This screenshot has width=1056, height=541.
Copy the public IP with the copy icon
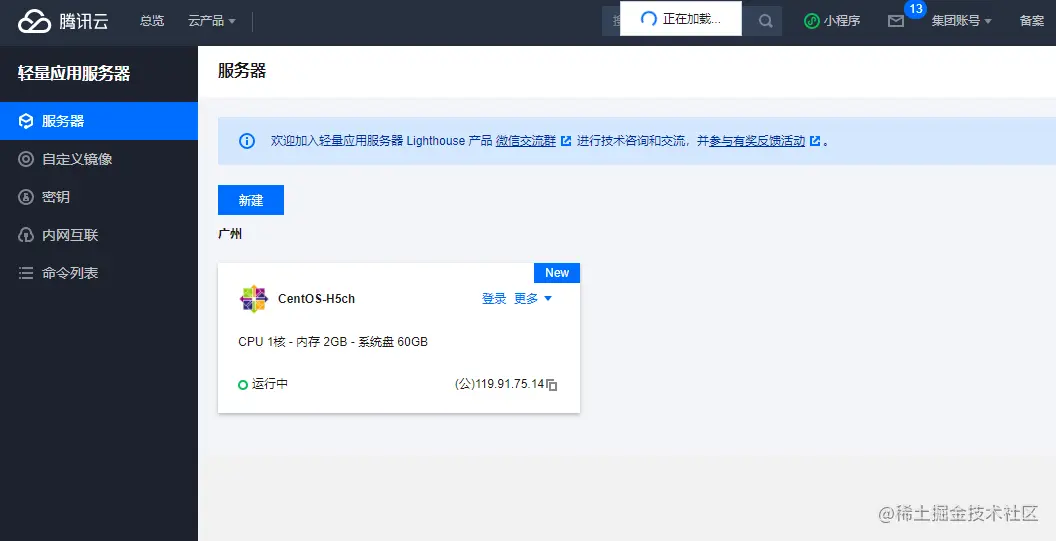(552, 385)
